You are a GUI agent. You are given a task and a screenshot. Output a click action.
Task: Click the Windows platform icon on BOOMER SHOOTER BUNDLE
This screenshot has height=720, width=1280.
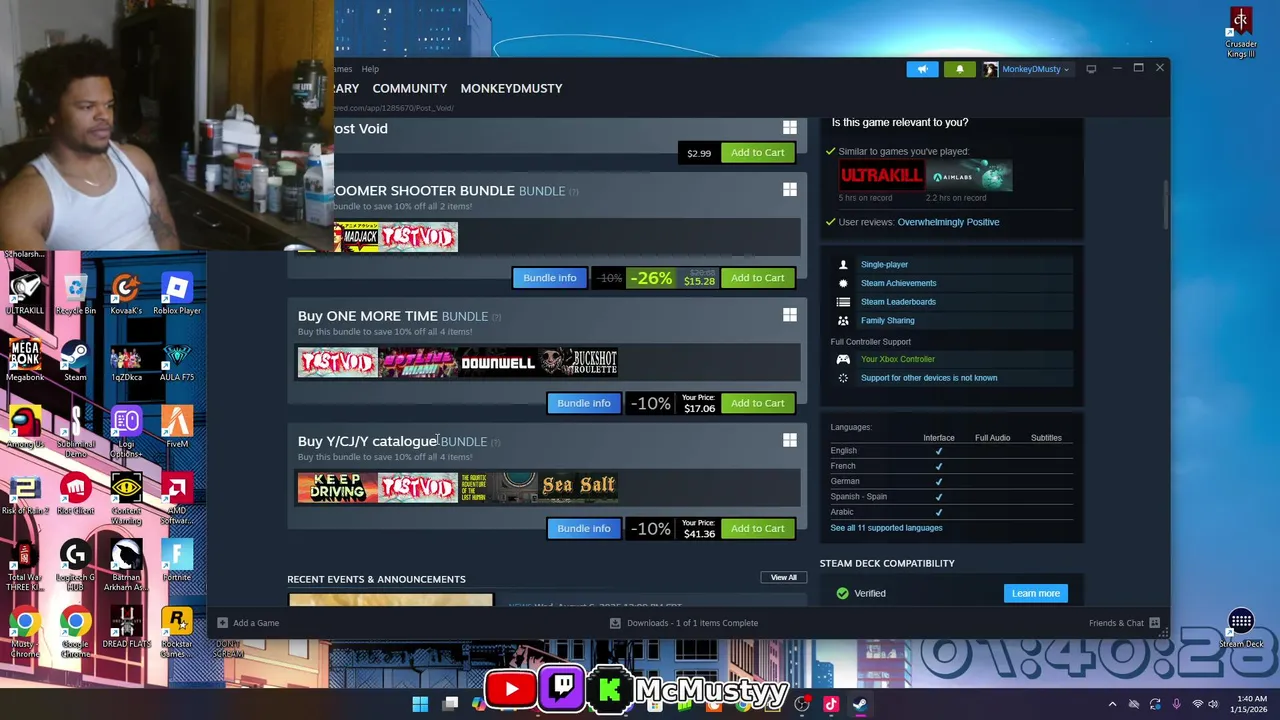pos(790,190)
